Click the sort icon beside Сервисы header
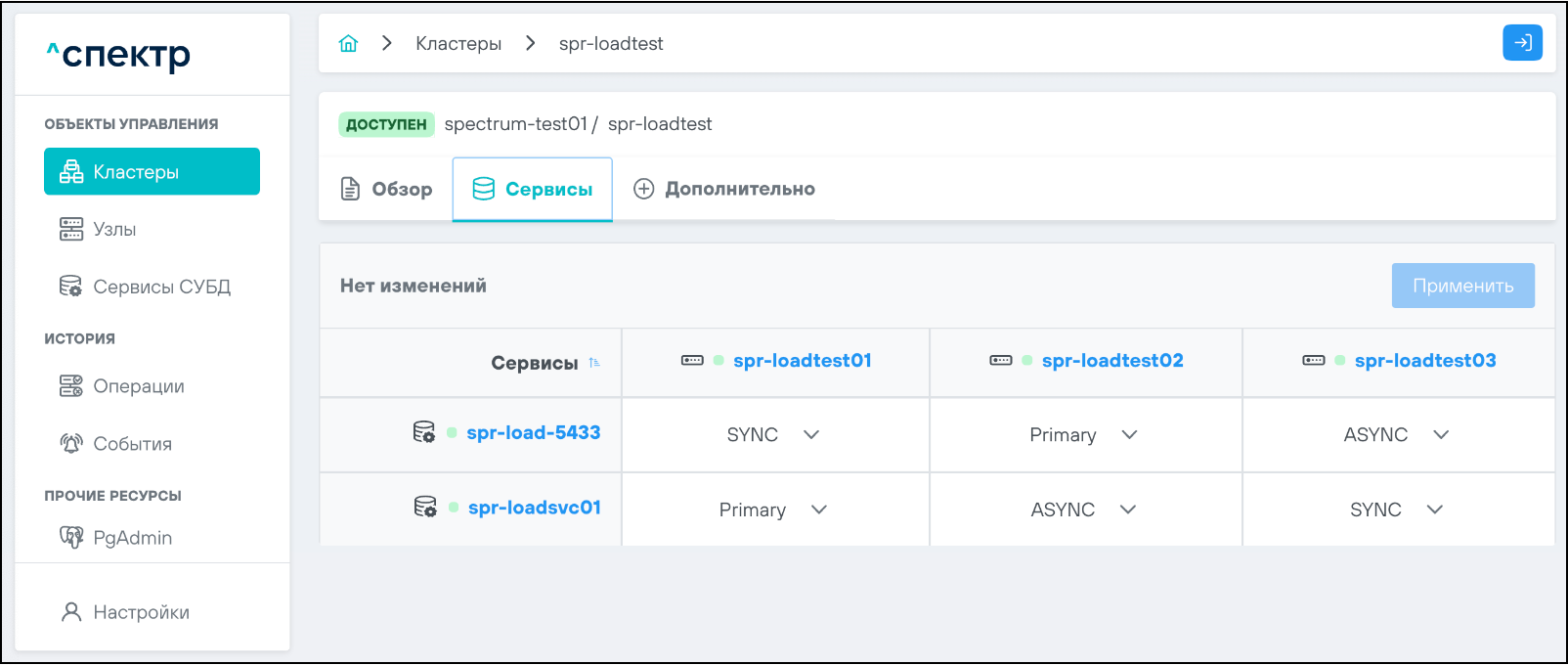 (594, 363)
